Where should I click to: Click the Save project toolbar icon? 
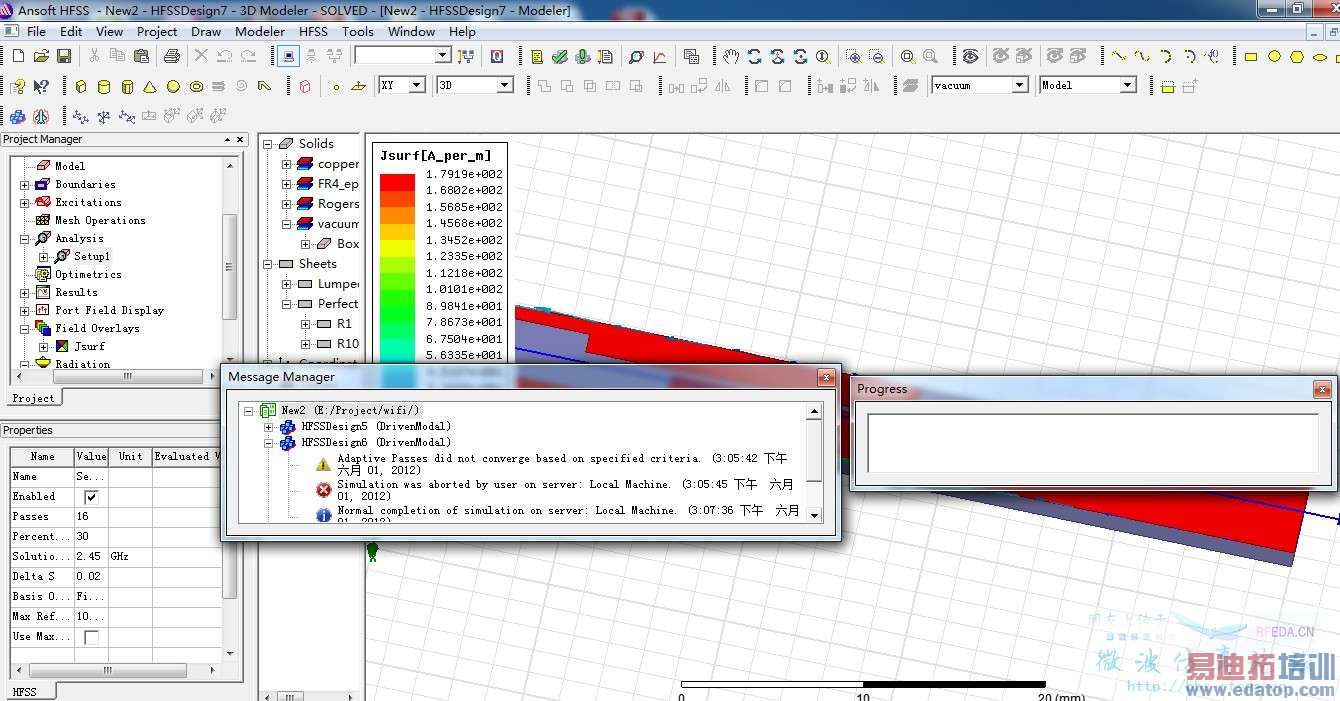tap(63, 57)
